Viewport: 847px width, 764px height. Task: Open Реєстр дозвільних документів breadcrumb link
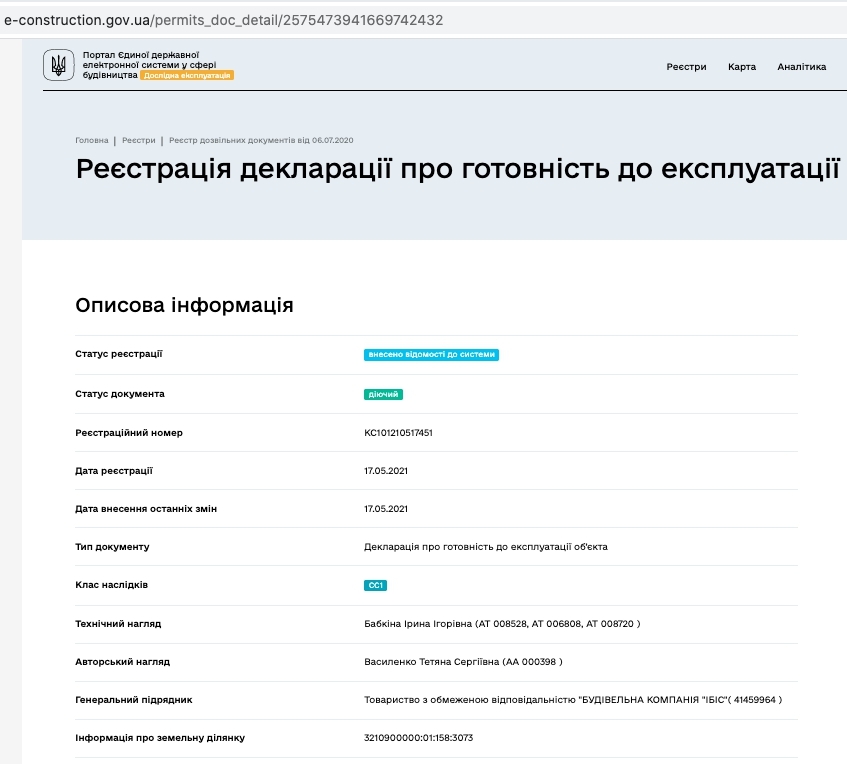click(261, 140)
